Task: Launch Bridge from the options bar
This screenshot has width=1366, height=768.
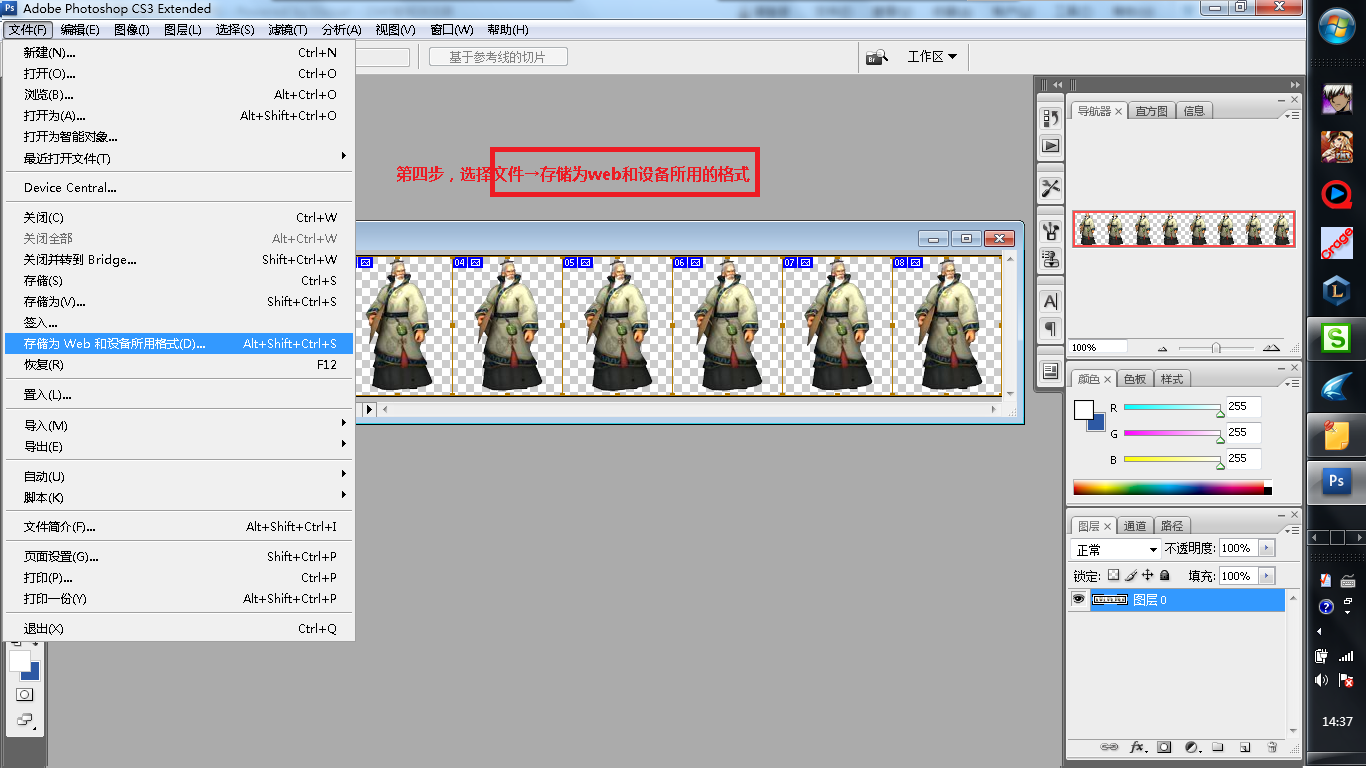Action: click(878, 57)
